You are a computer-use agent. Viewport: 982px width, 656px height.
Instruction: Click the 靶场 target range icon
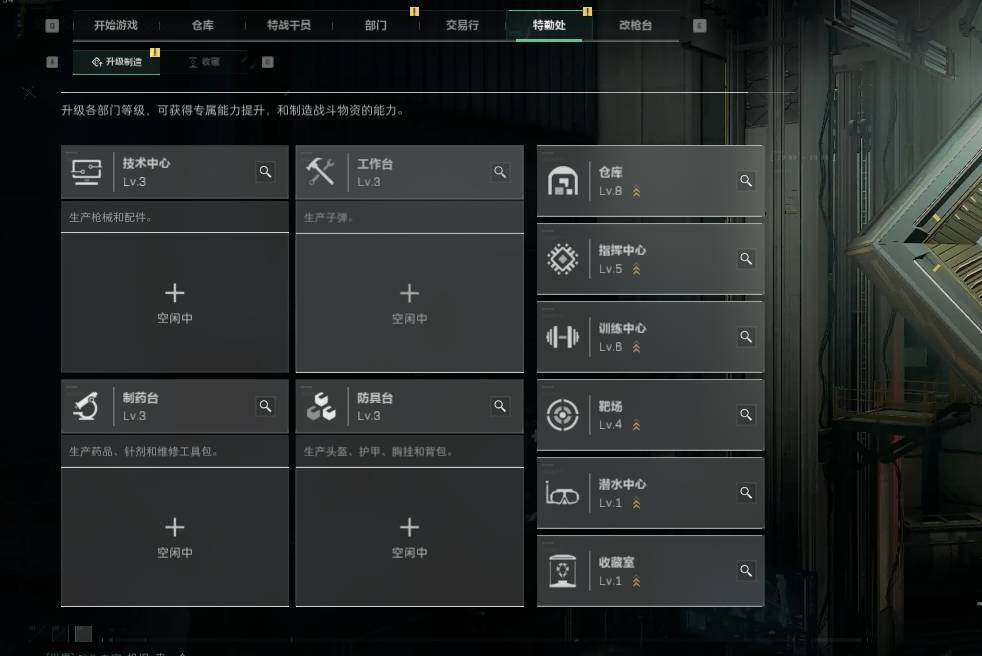(x=562, y=415)
